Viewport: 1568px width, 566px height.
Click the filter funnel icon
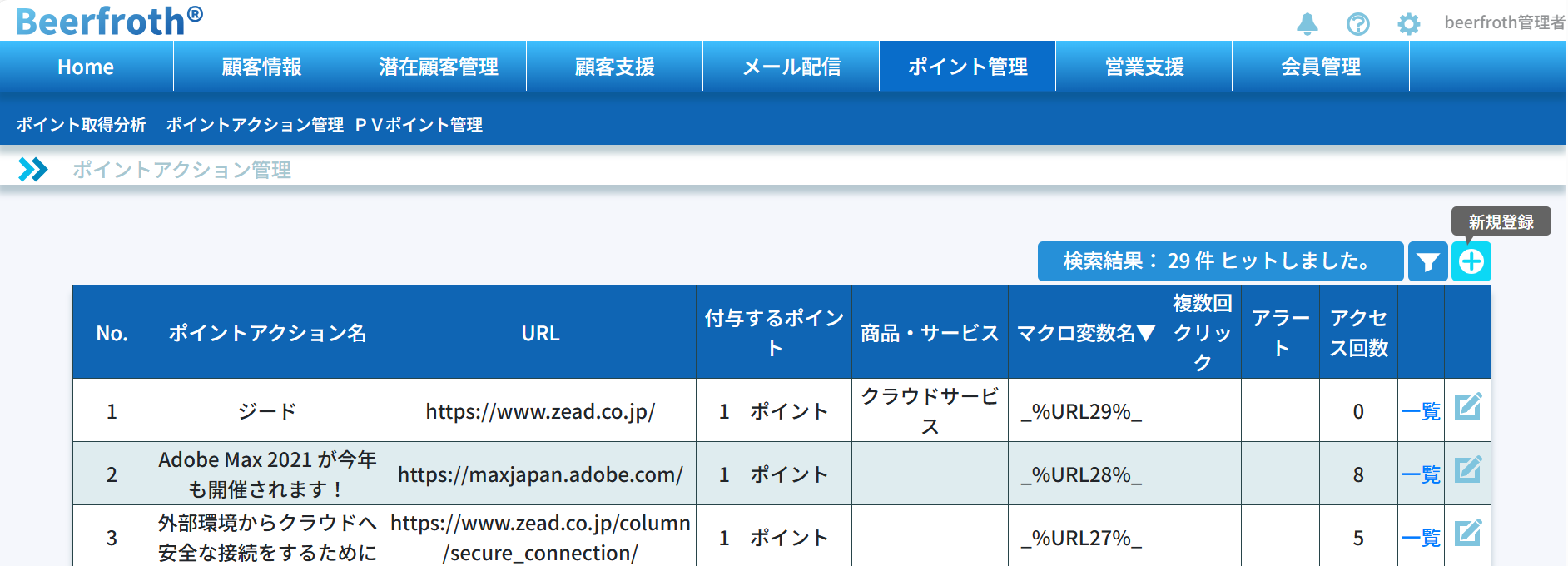[1427, 262]
